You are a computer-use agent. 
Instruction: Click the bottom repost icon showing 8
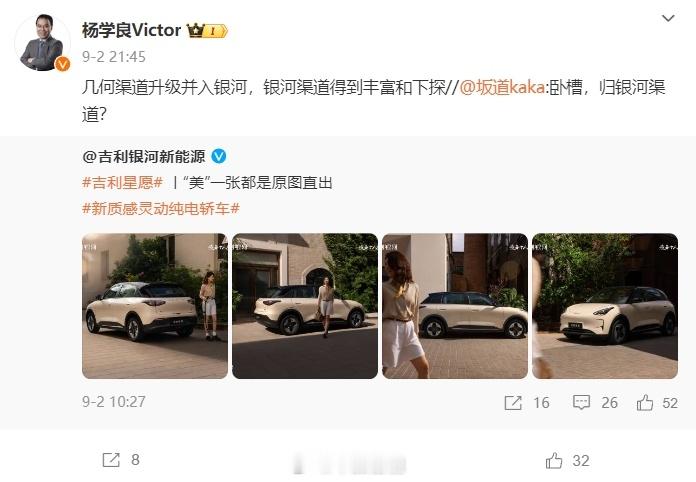click(111, 460)
